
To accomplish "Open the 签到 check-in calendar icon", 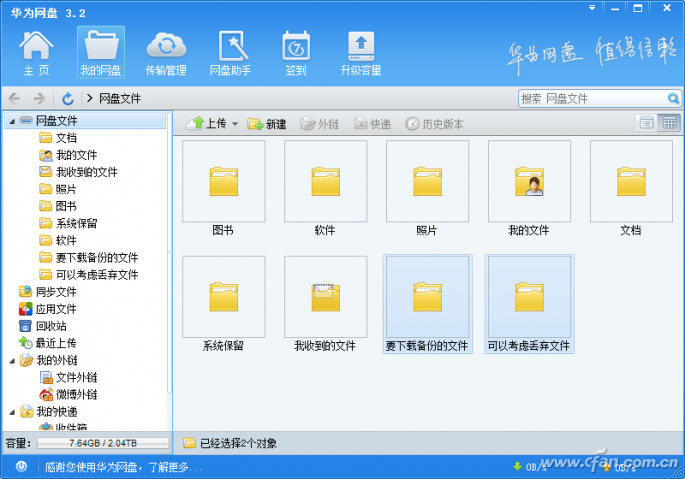I will click(296, 52).
